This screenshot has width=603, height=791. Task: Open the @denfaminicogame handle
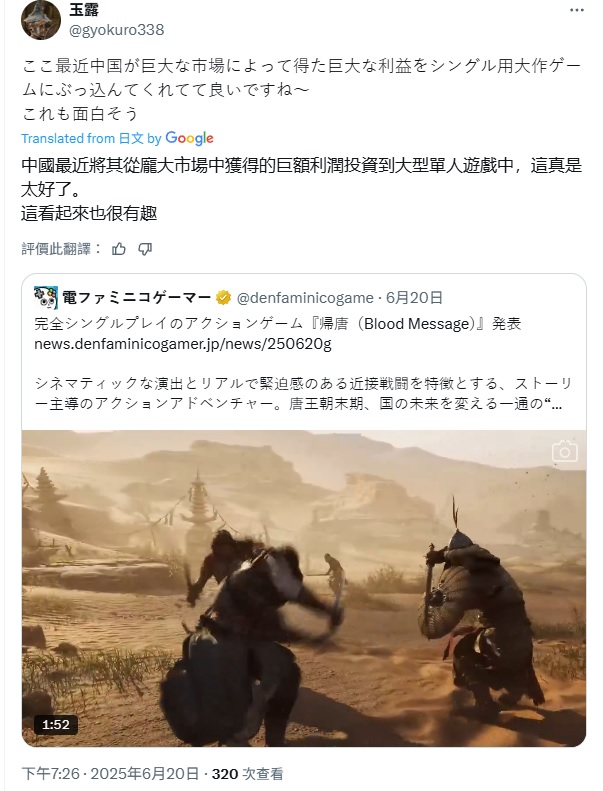coord(305,298)
